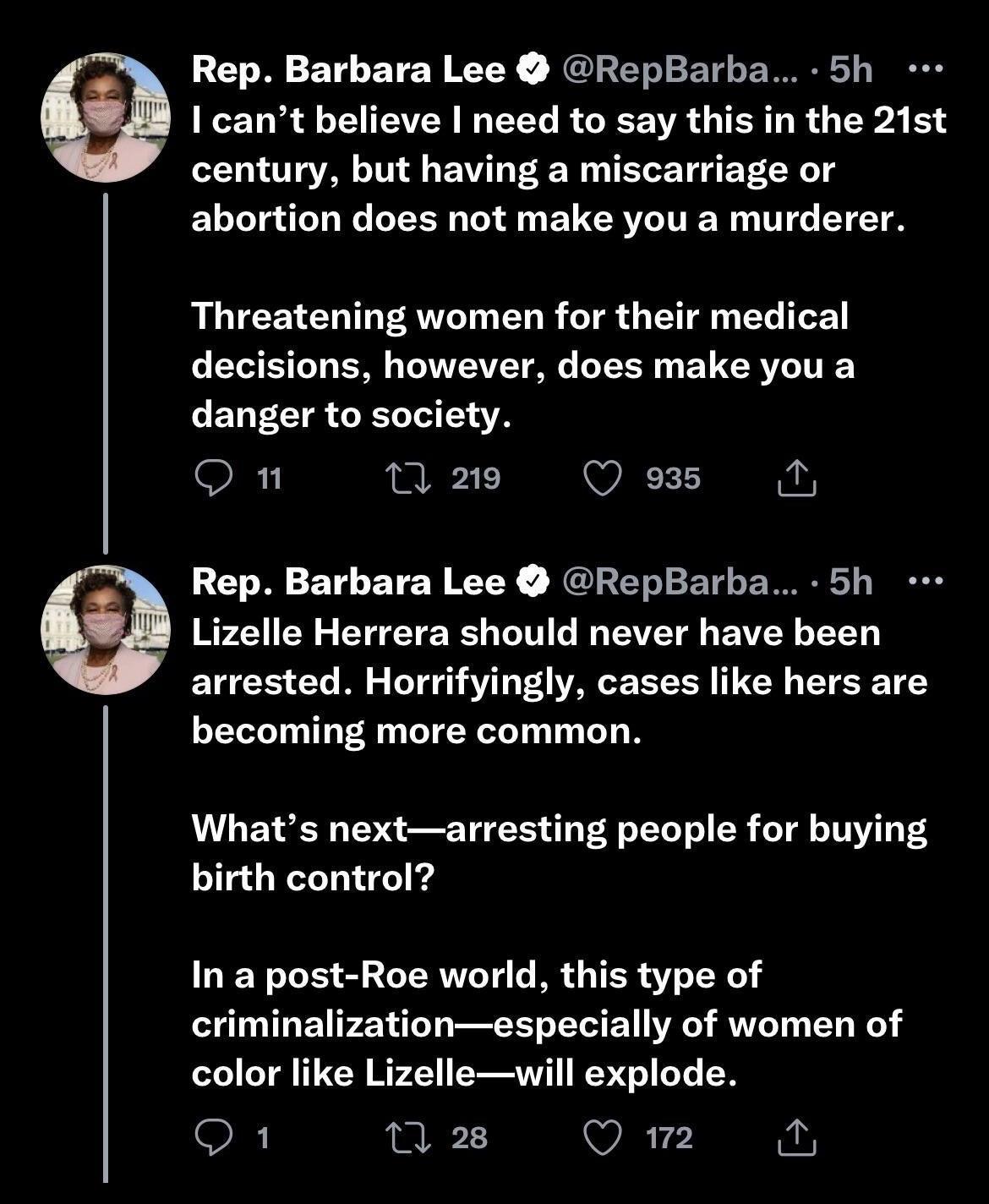The width and height of the screenshot is (989, 1204).
Task: Share the first tweet
Action: pos(798,479)
